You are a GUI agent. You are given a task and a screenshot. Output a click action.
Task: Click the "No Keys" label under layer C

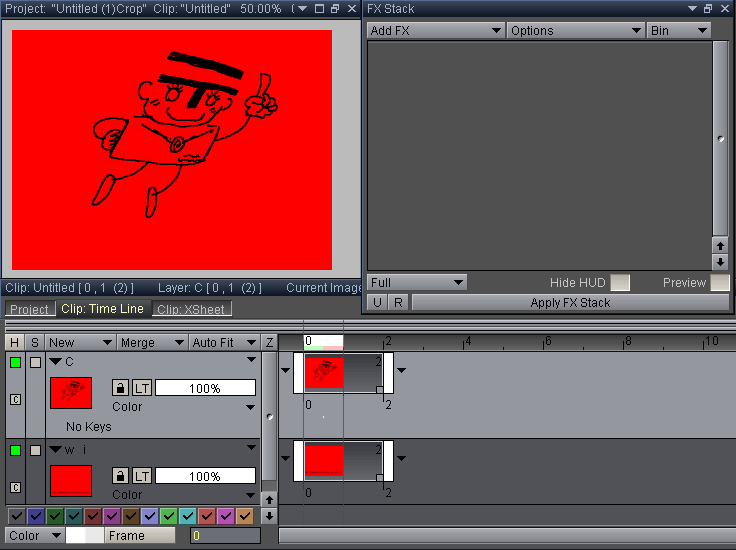point(89,427)
